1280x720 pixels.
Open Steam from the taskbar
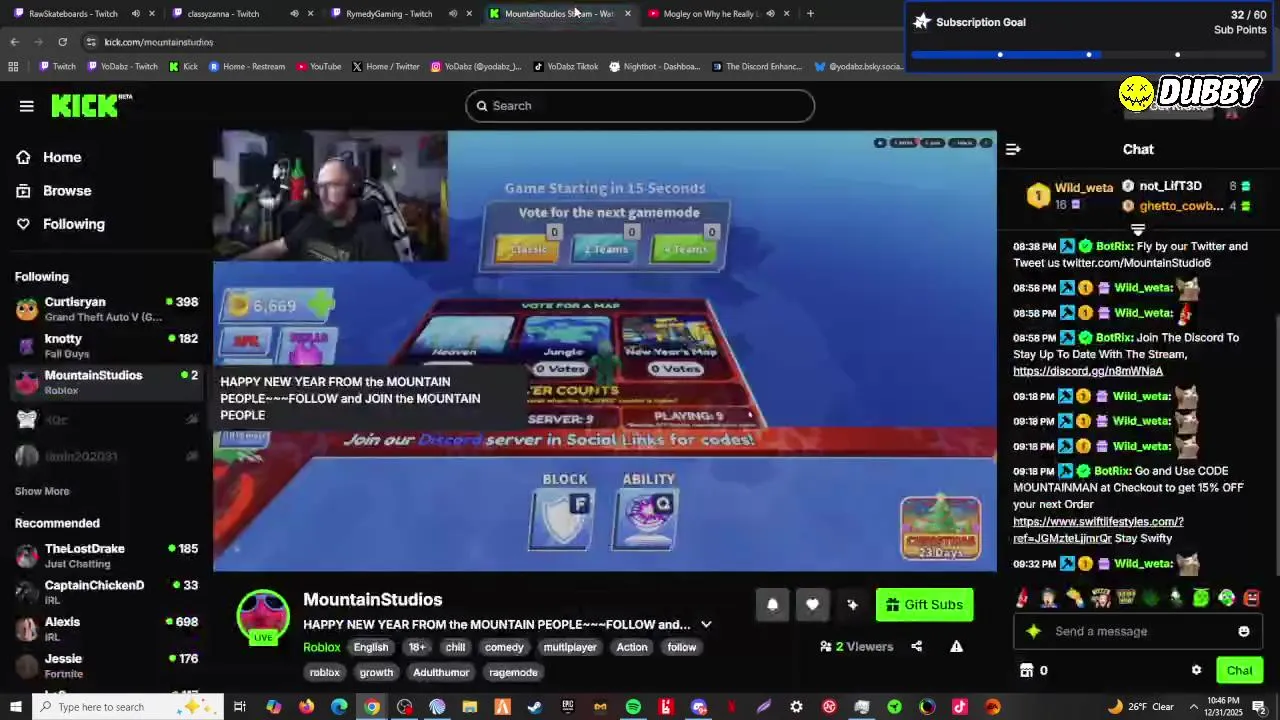pyautogui.click(x=535, y=707)
